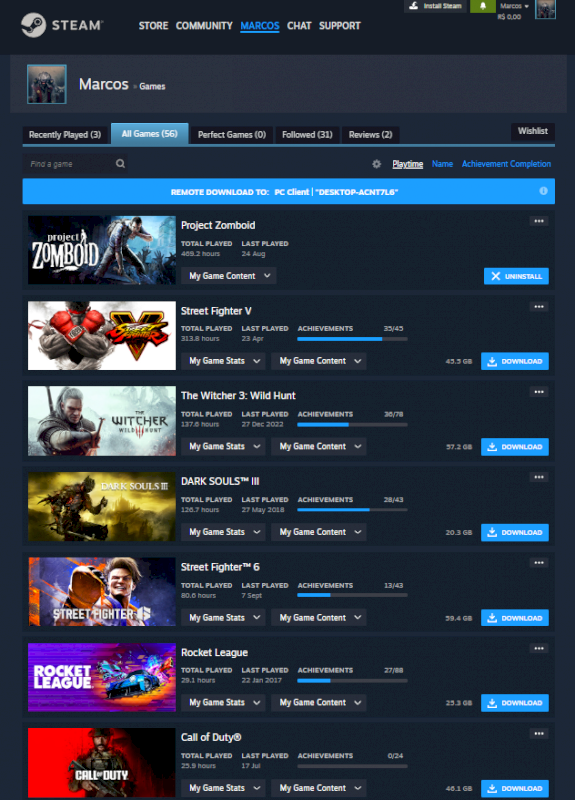Open Marcos account dropdown at top
The width and height of the screenshot is (575, 800).
pyautogui.click(x=514, y=6)
